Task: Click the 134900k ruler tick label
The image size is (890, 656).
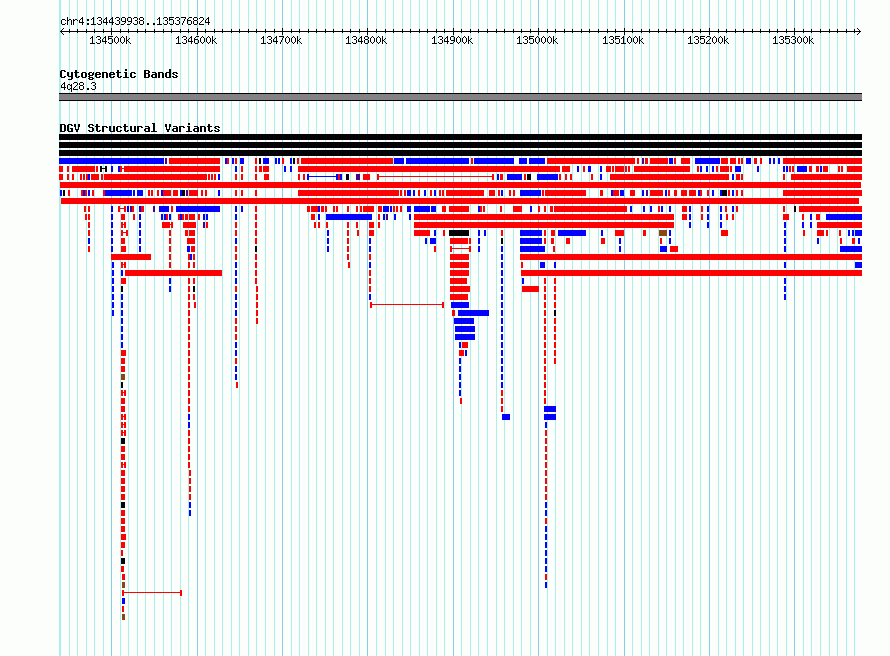Action: point(452,40)
